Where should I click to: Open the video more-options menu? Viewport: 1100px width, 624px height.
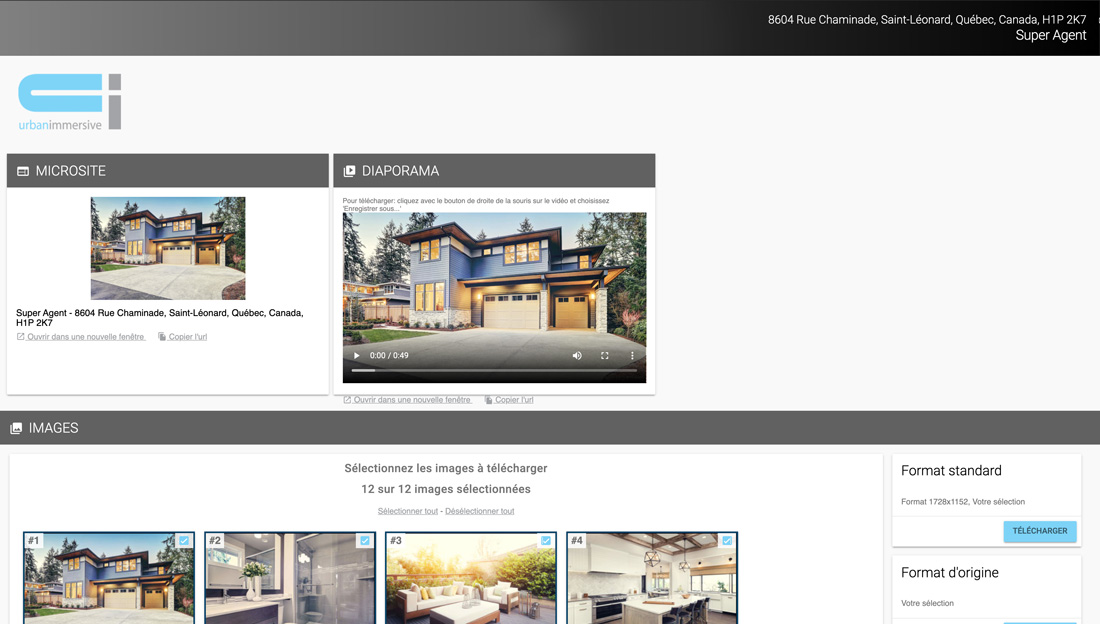632,356
